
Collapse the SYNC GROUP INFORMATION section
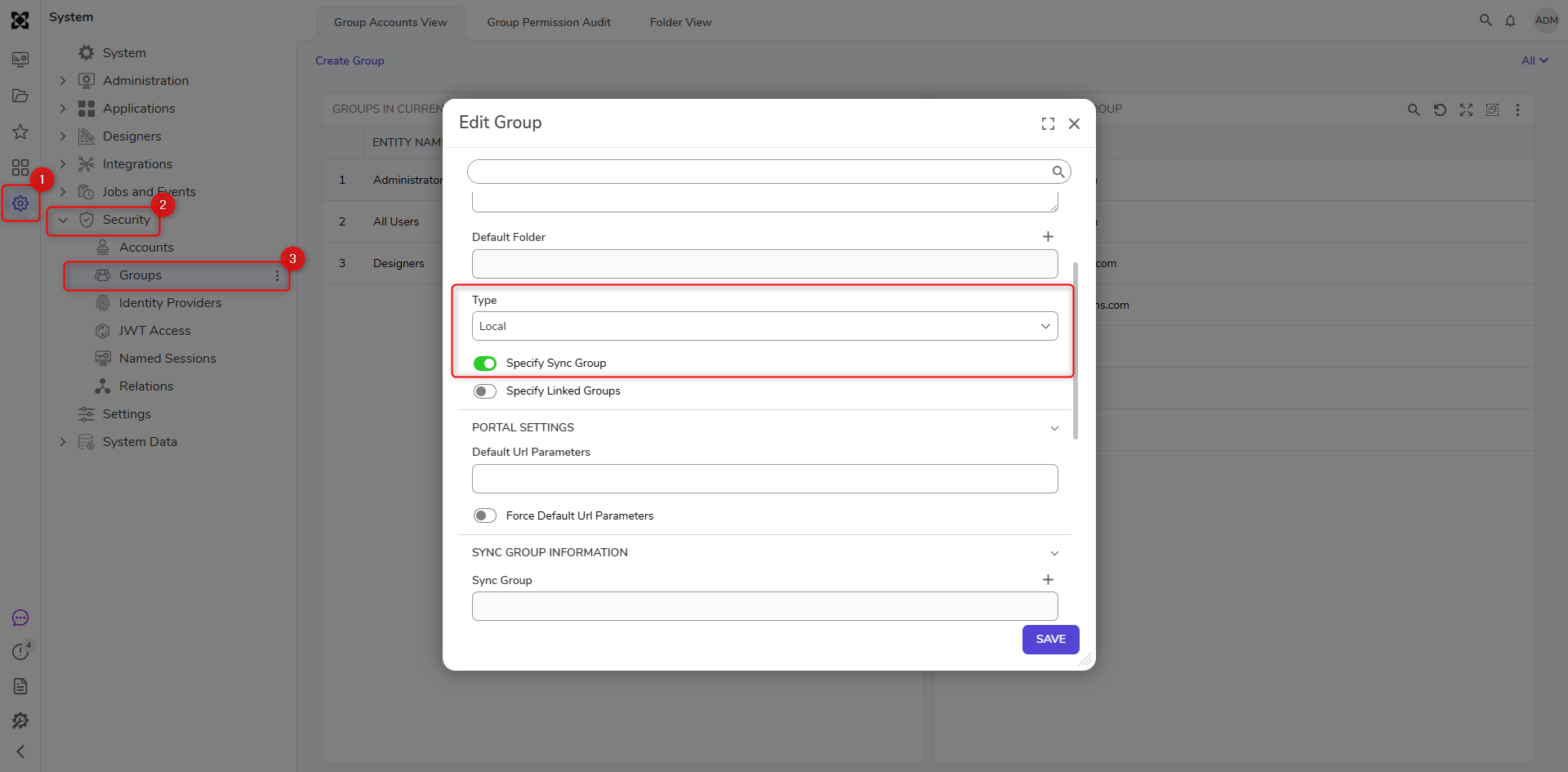click(x=1054, y=553)
